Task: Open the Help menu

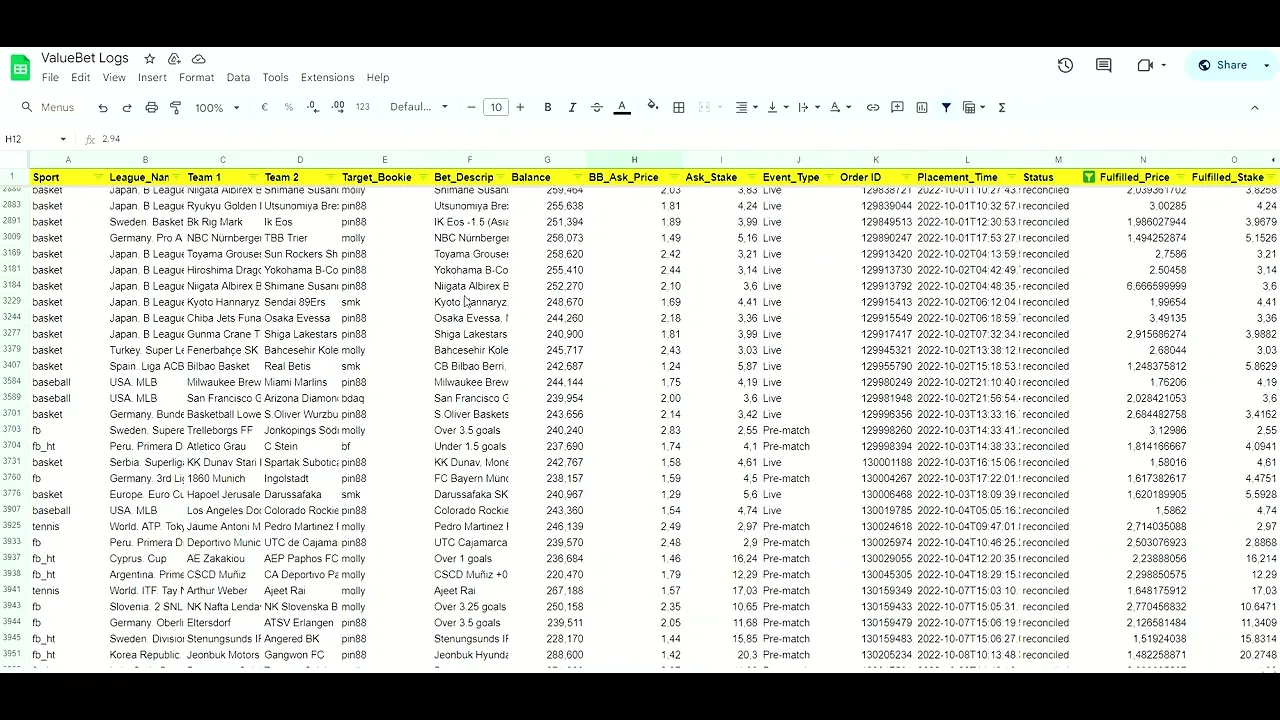Action: coord(378,77)
